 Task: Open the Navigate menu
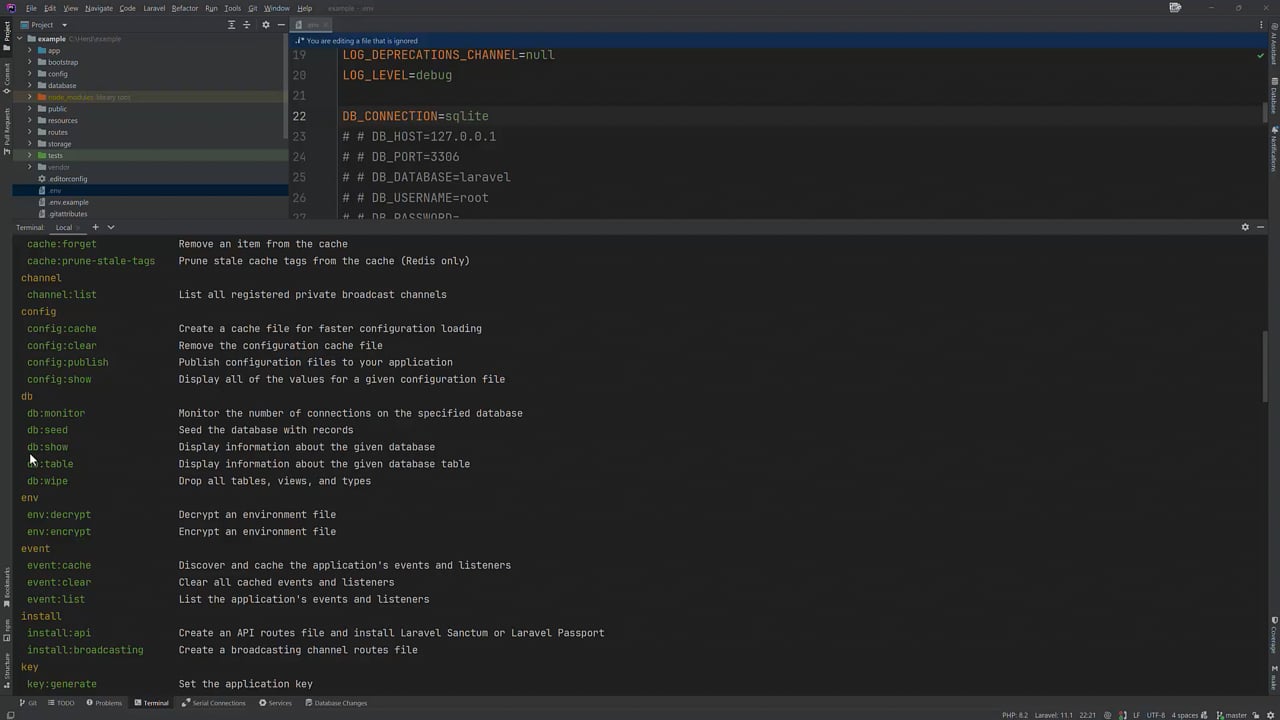tap(99, 8)
